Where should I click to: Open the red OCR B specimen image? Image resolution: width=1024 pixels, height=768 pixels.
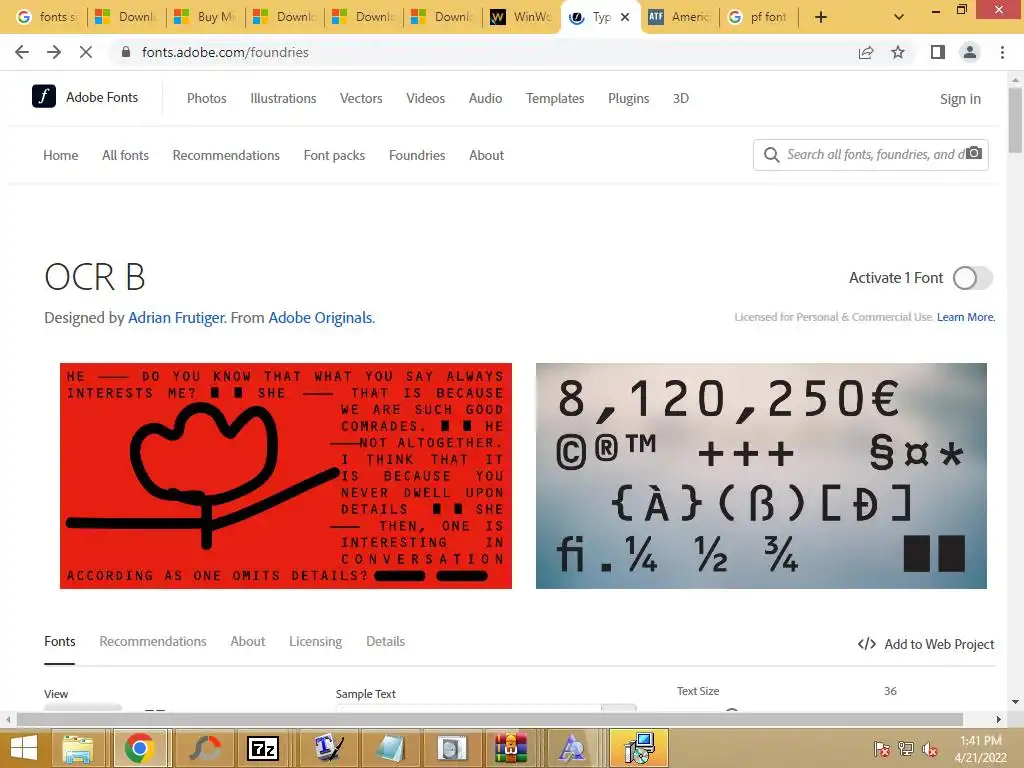pos(285,475)
